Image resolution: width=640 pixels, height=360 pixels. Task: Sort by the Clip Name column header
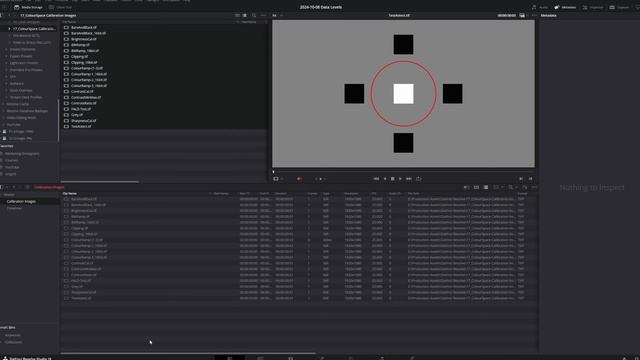click(70, 193)
